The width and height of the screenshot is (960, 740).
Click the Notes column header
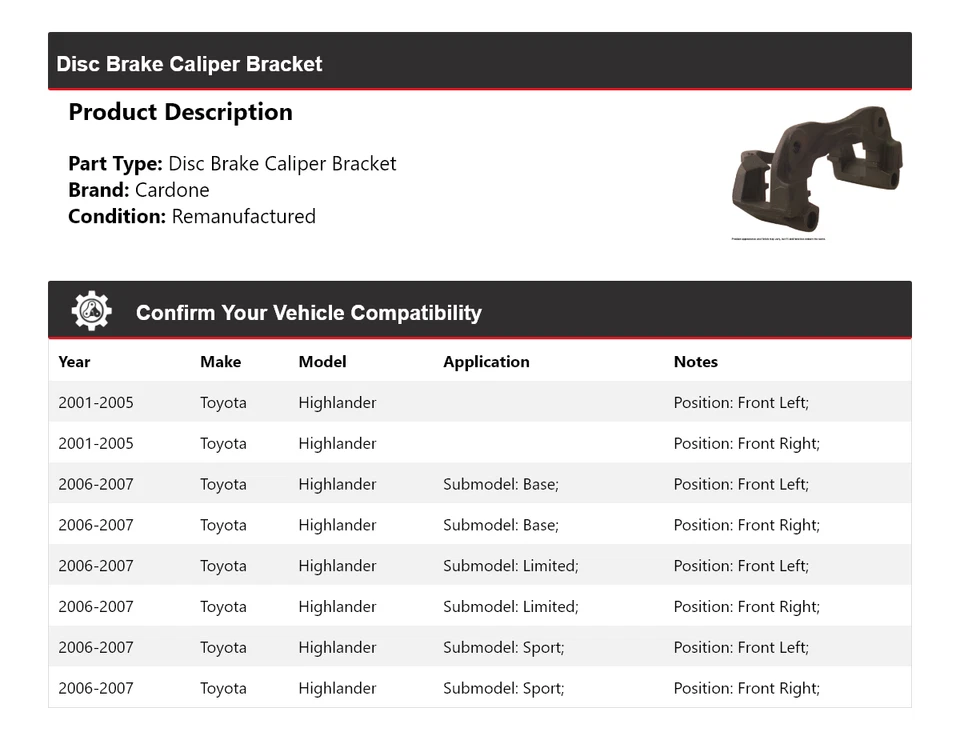695,362
